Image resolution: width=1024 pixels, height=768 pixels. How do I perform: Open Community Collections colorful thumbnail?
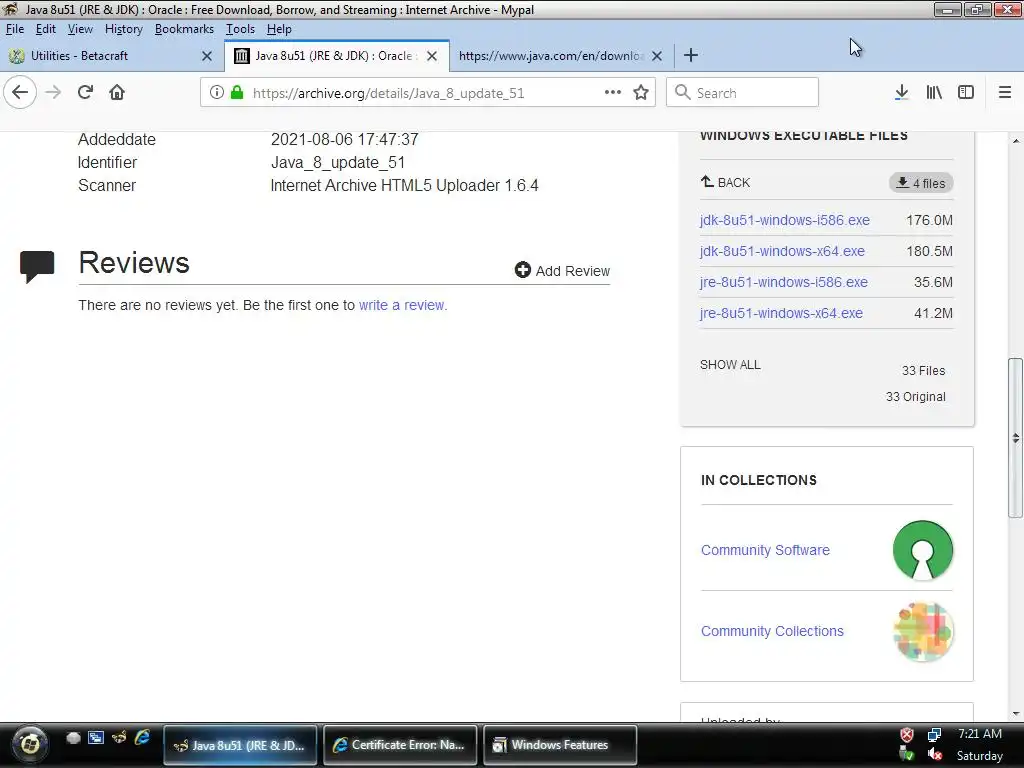coord(923,632)
